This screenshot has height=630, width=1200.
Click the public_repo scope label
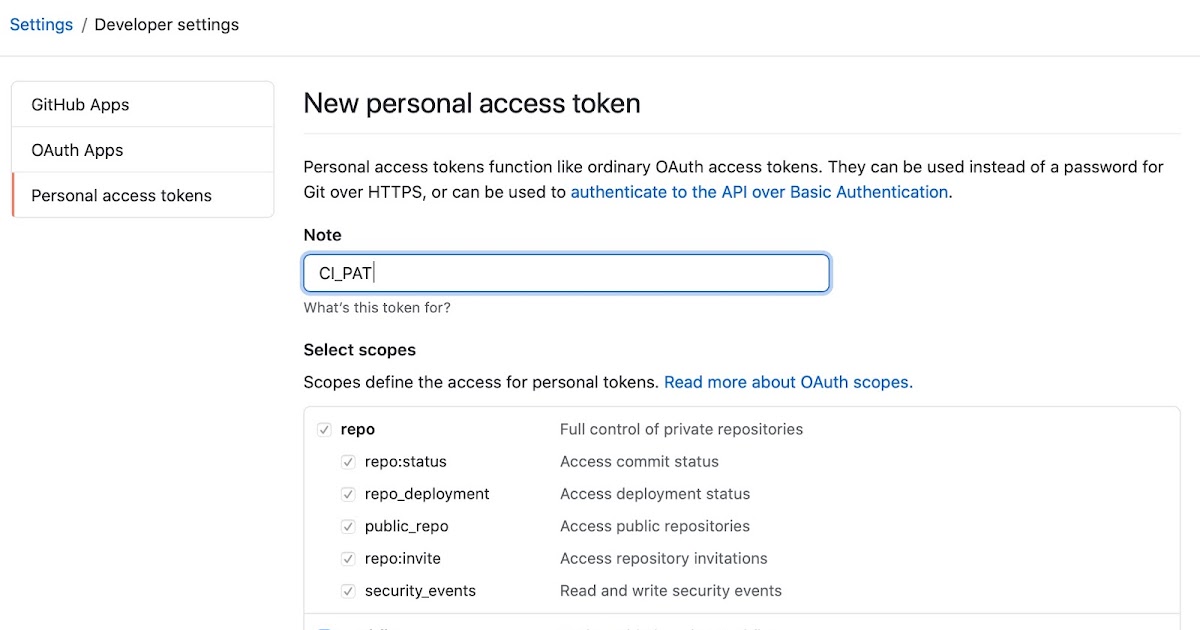pos(406,525)
